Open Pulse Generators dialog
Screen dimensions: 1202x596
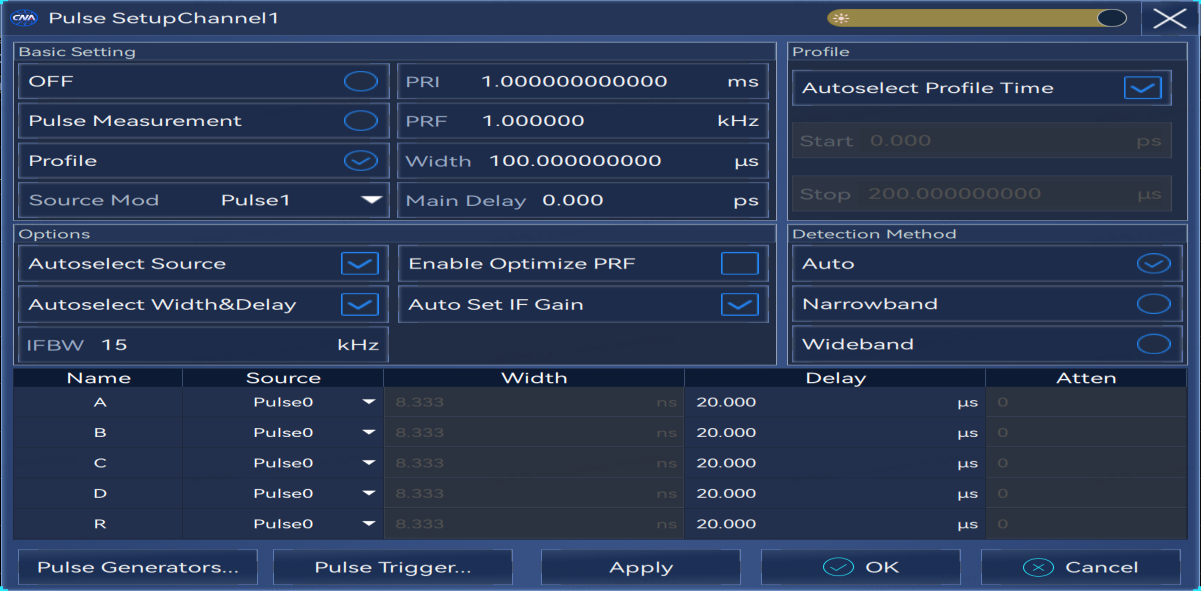[138, 567]
